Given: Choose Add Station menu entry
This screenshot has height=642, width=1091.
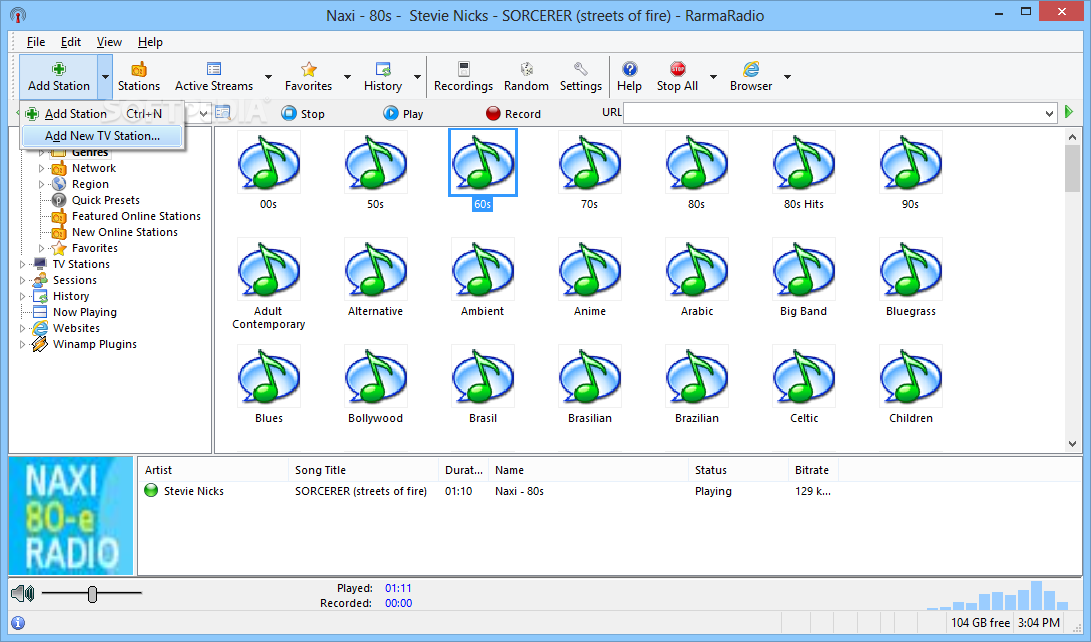Looking at the screenshot, I should [x=102, y=113].
